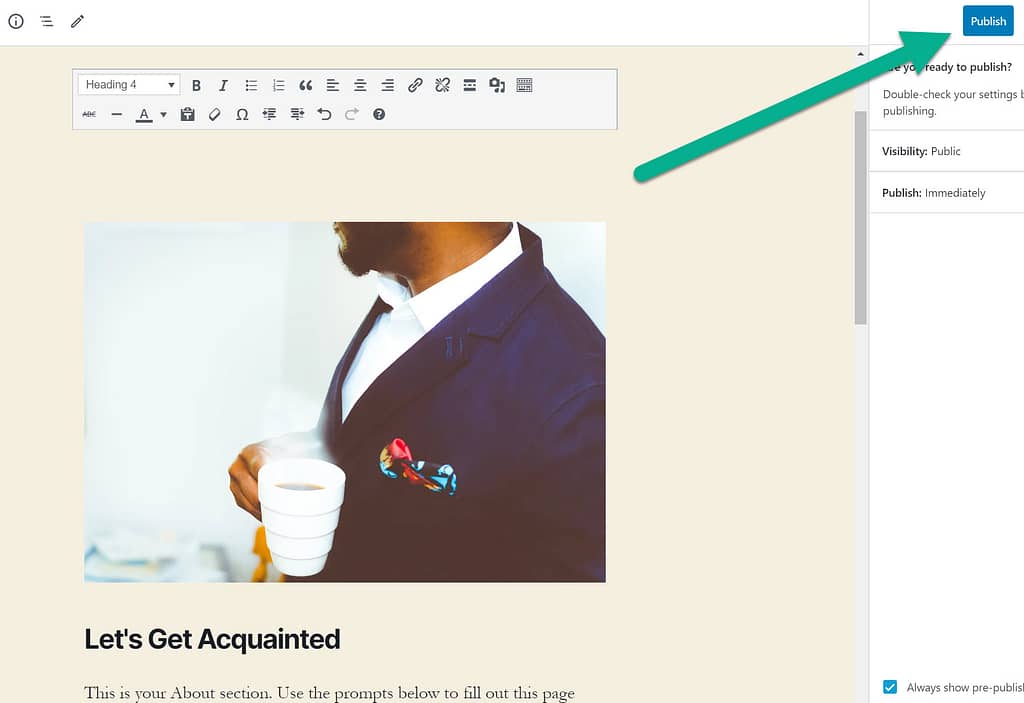Insert a bulleted list
Image resolution: width=1024 pixels, height=703 pixels.
tap(251, 85)
